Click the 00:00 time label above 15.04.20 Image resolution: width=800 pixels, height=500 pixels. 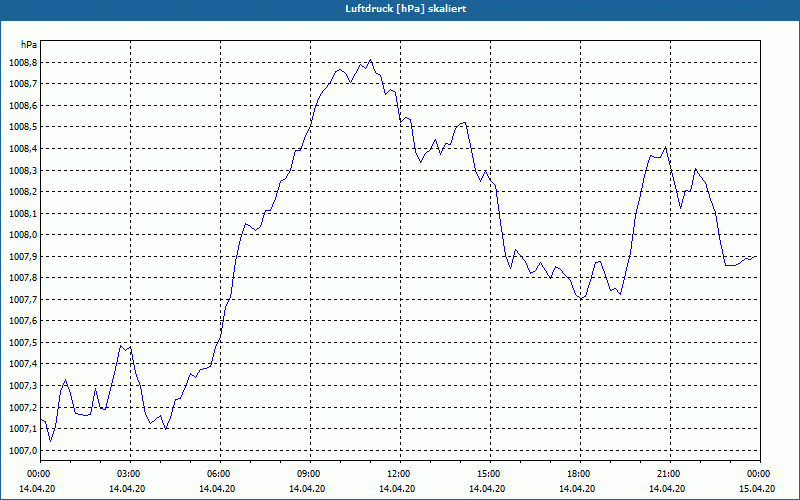pyautogui.click(x=758, y=474)
